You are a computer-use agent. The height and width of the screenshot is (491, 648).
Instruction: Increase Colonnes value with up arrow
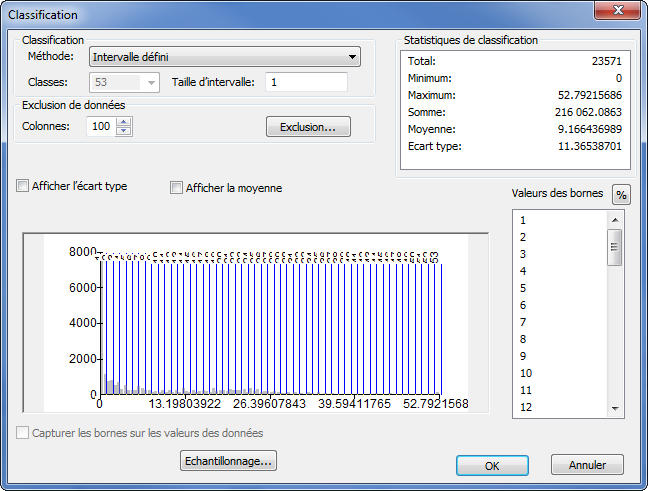[124, 122]
